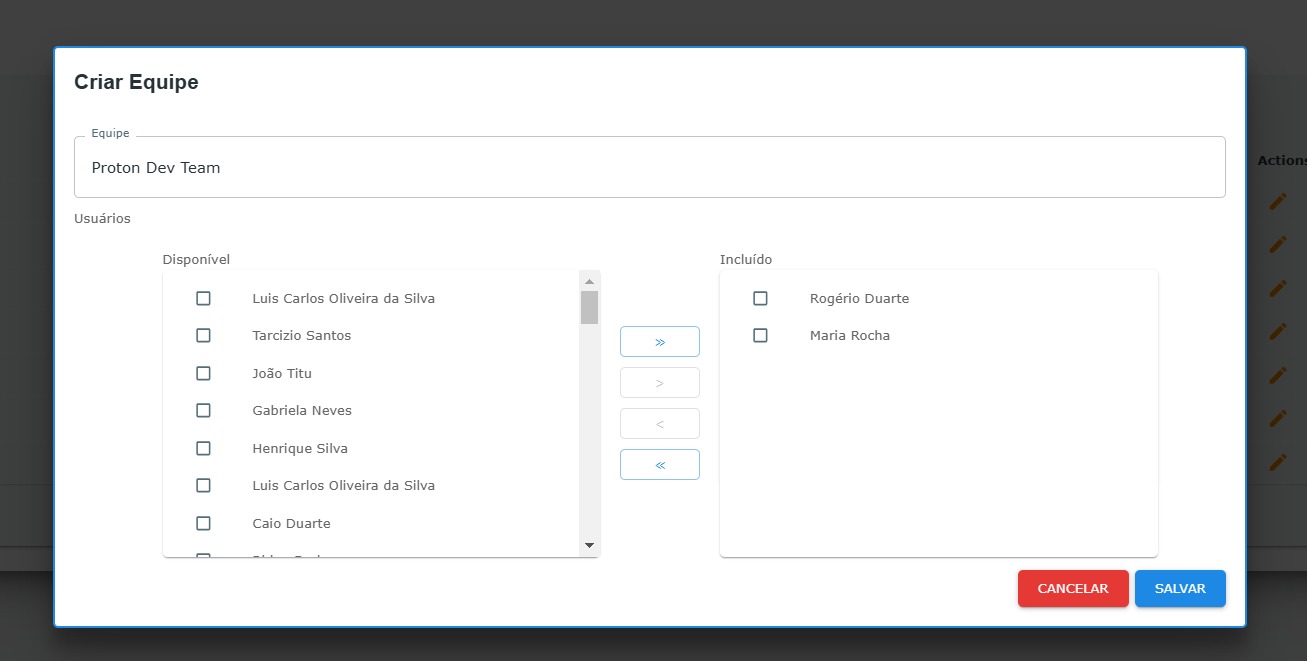The height and width of the screenshot is (661, 1307).
Task: Click the Equipe name input field
Action: tap(650, 167)
